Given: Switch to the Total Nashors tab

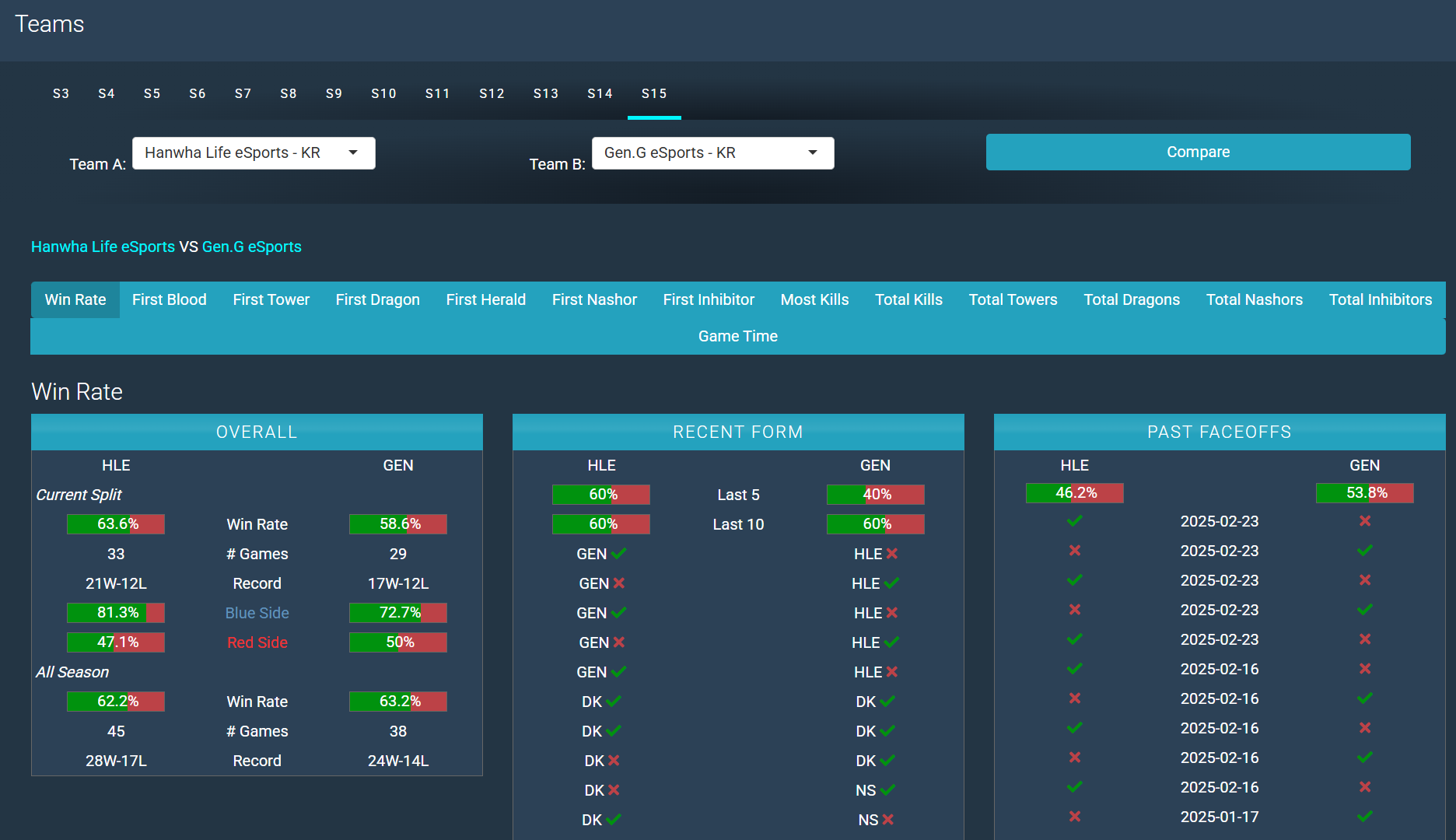Looking at the screenshot, I should coord(1255,299).
